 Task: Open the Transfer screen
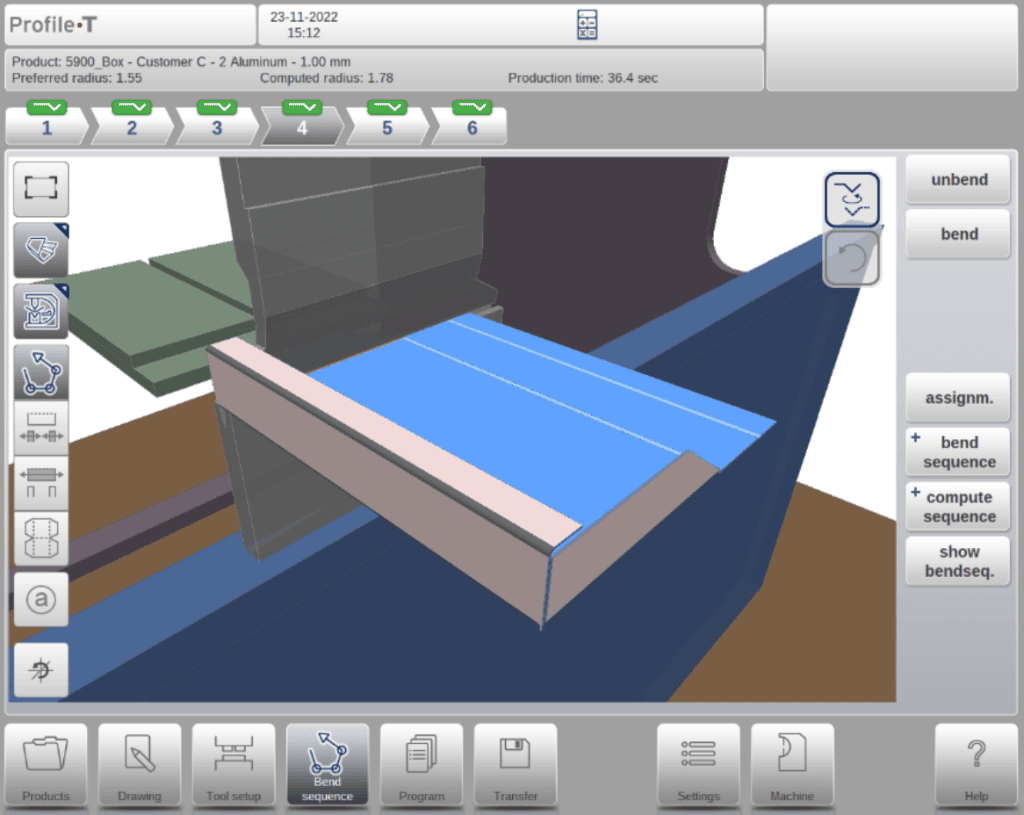pos(515,765)
